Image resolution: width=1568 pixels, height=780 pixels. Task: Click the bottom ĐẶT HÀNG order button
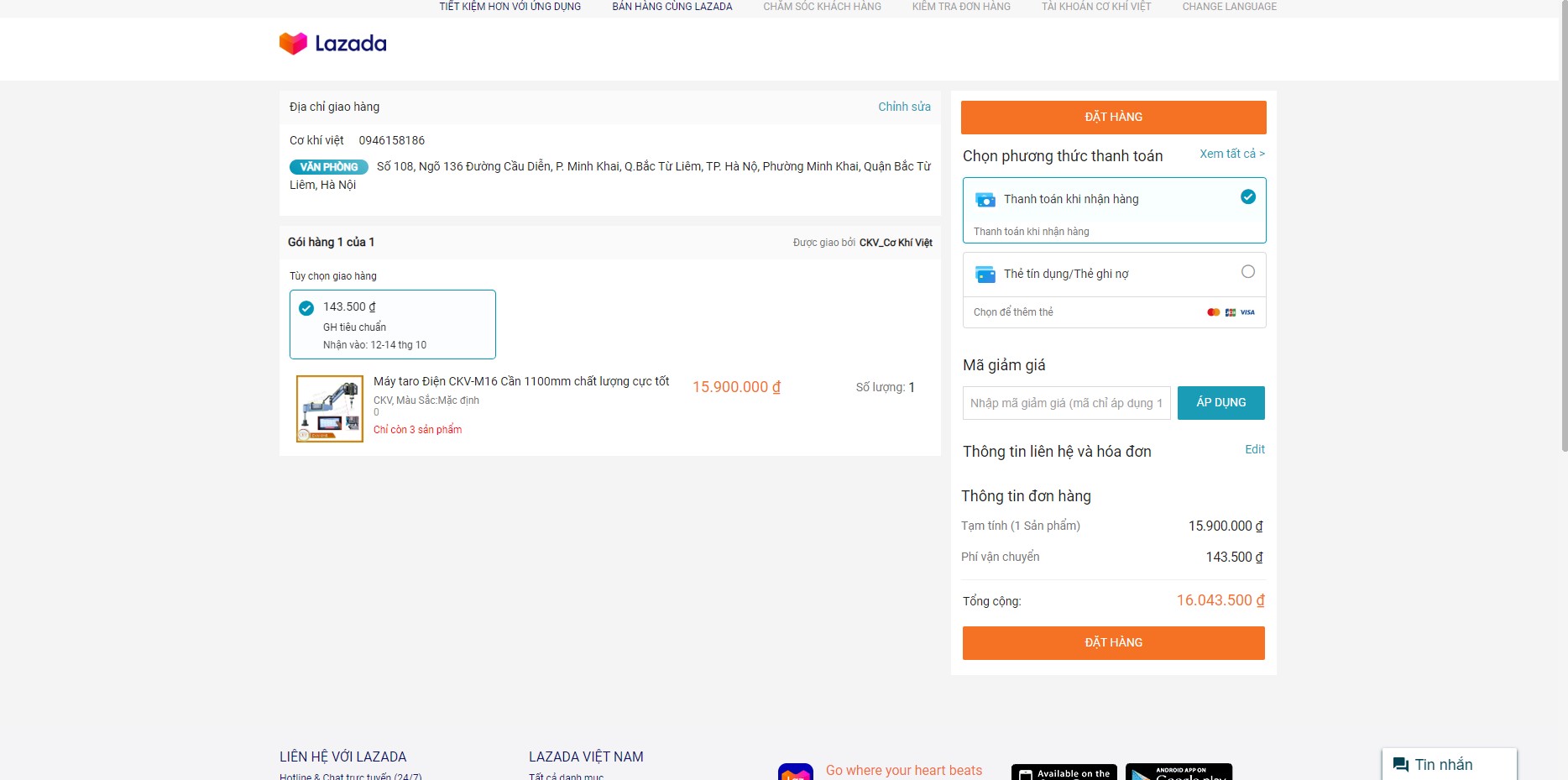1114,643
